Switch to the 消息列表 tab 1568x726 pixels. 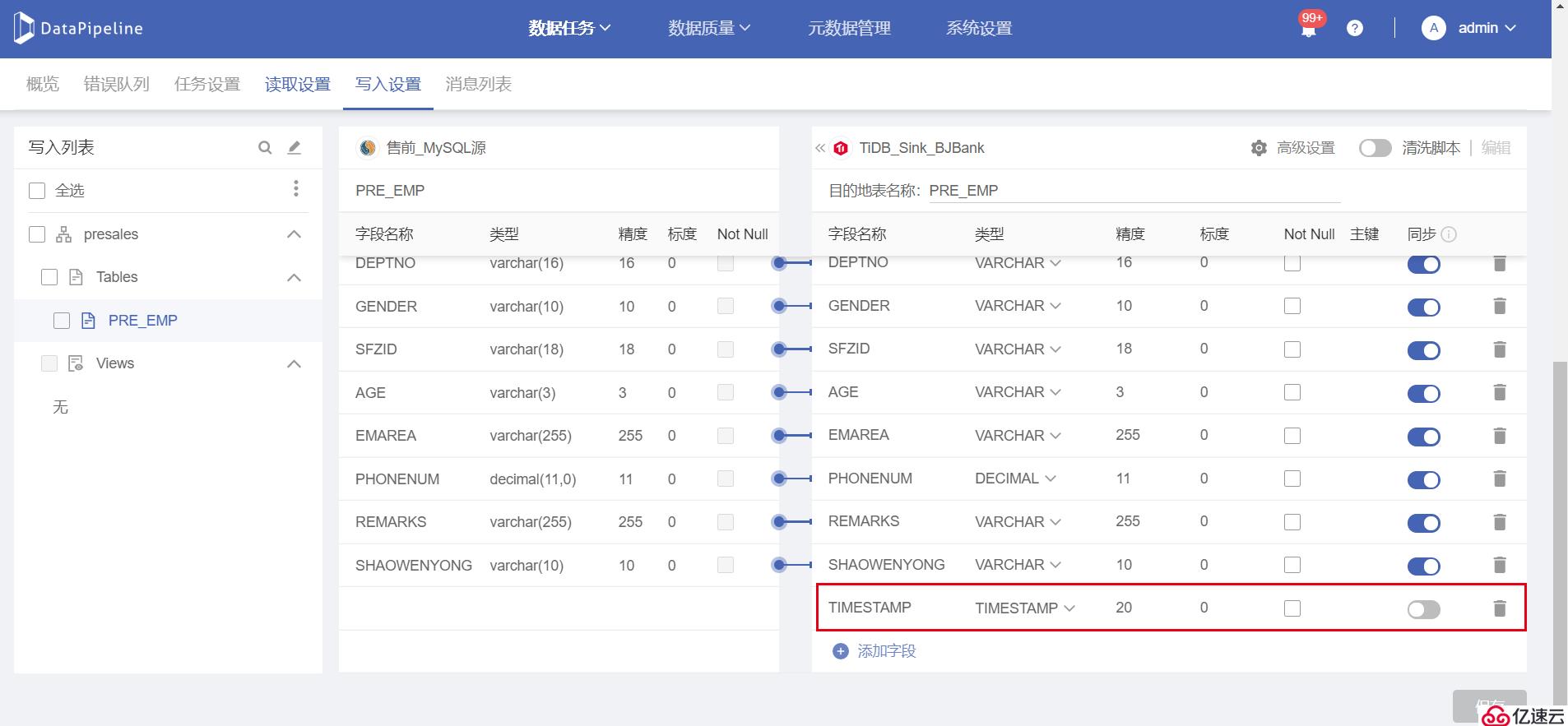tap(479, 84)
